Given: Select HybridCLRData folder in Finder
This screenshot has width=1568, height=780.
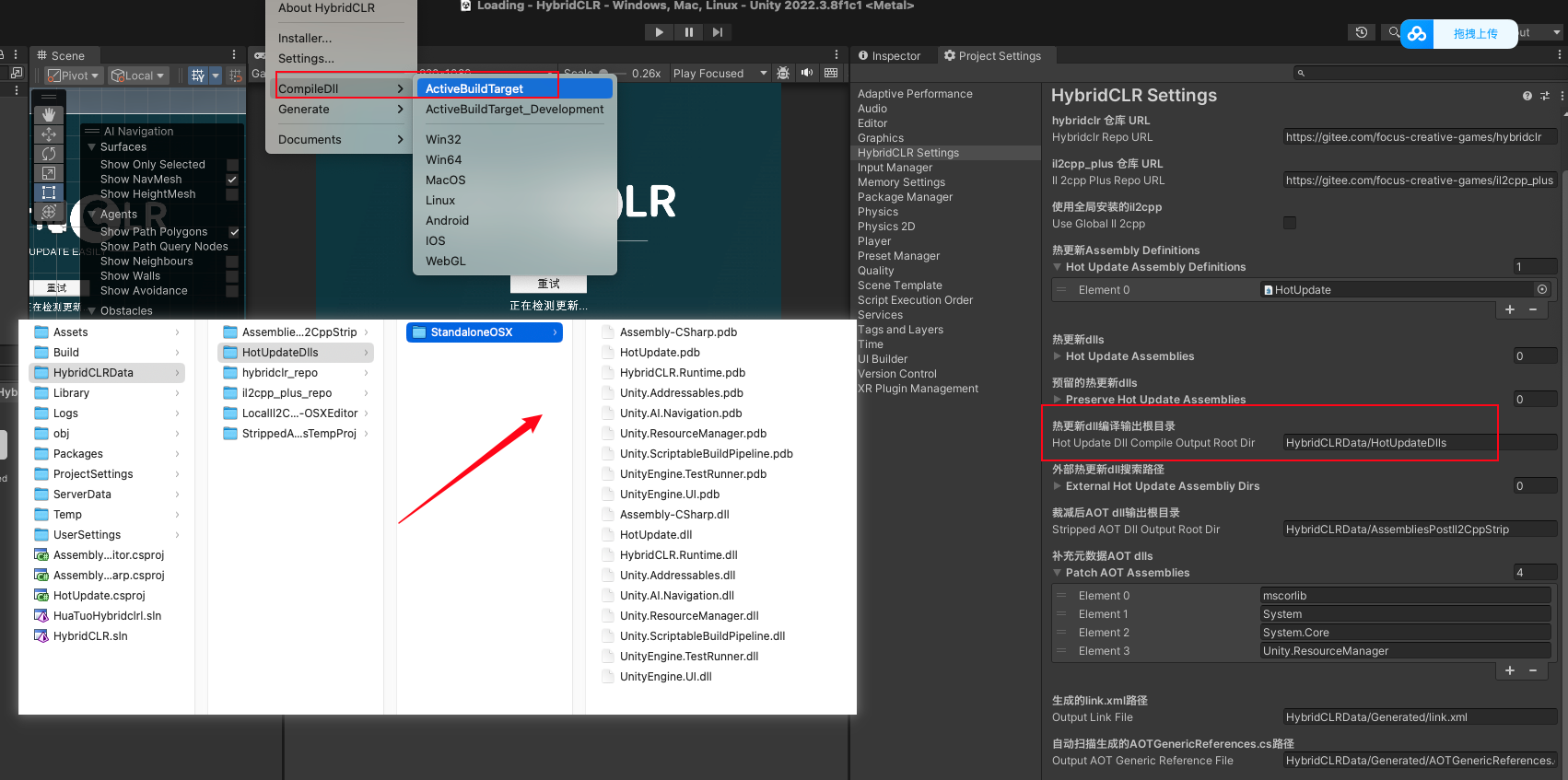Looking at the screenshot, I should tap(107, 372).
